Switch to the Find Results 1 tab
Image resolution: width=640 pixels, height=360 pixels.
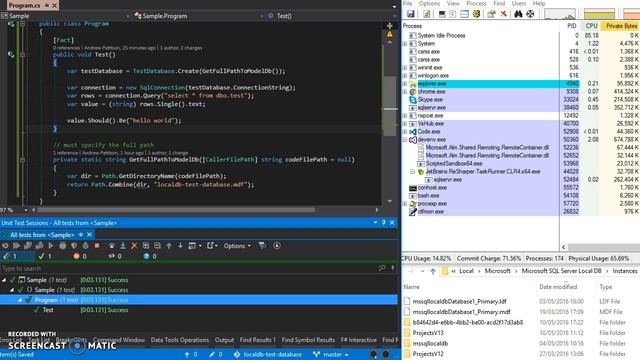[258, 340]
